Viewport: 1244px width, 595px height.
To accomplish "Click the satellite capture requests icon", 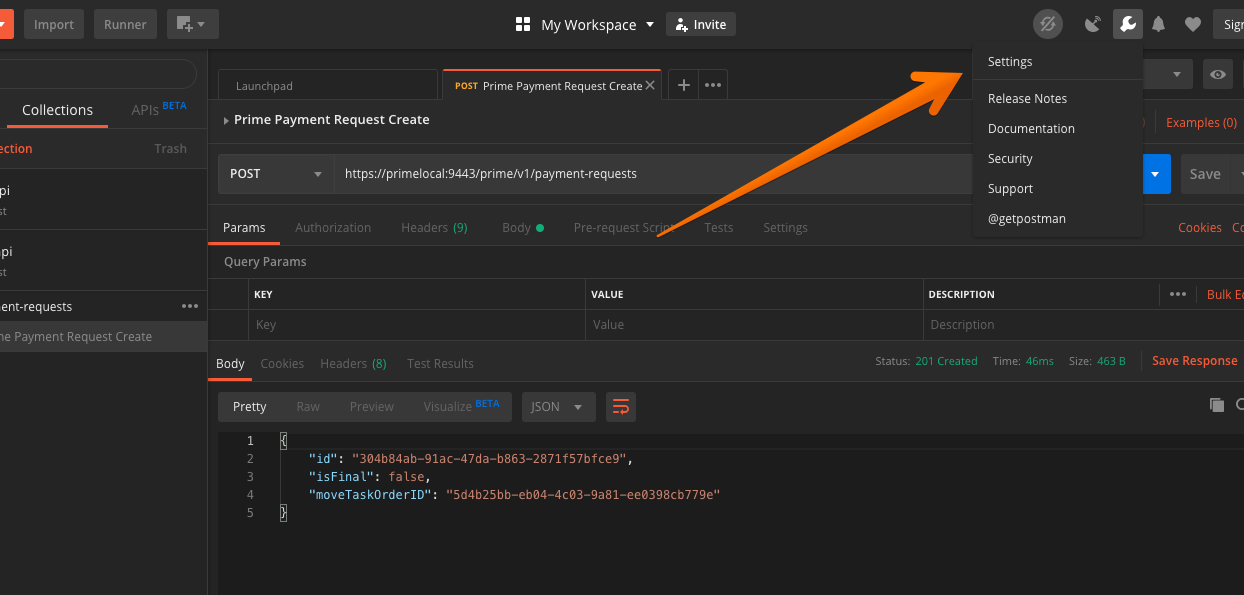I will click(1093, 24).
